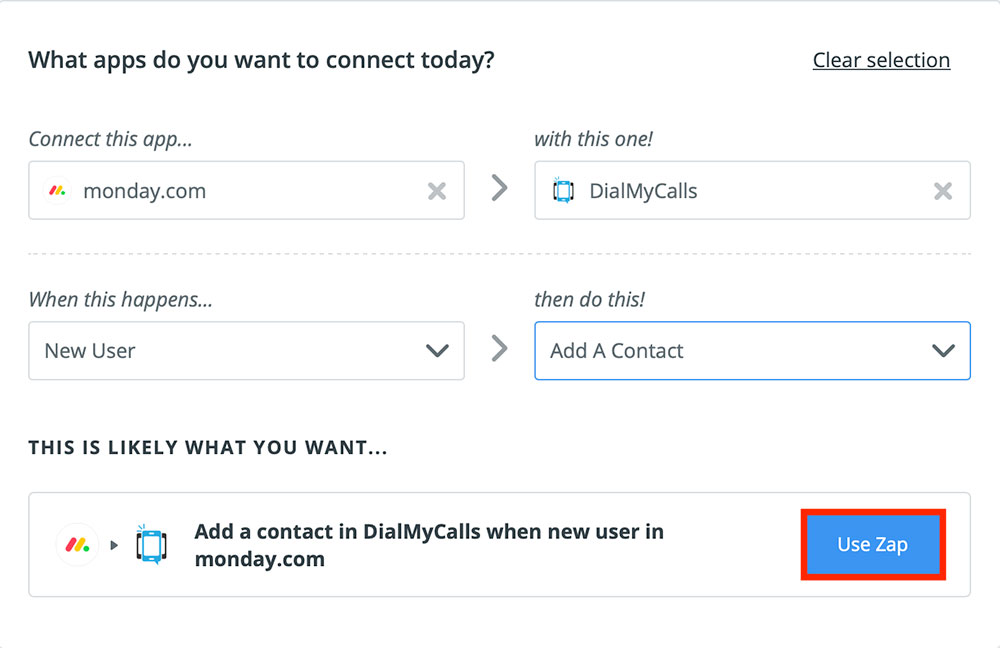
Task: Click the DialMyCalls phone icon in the app field
Action: [563, 190]
